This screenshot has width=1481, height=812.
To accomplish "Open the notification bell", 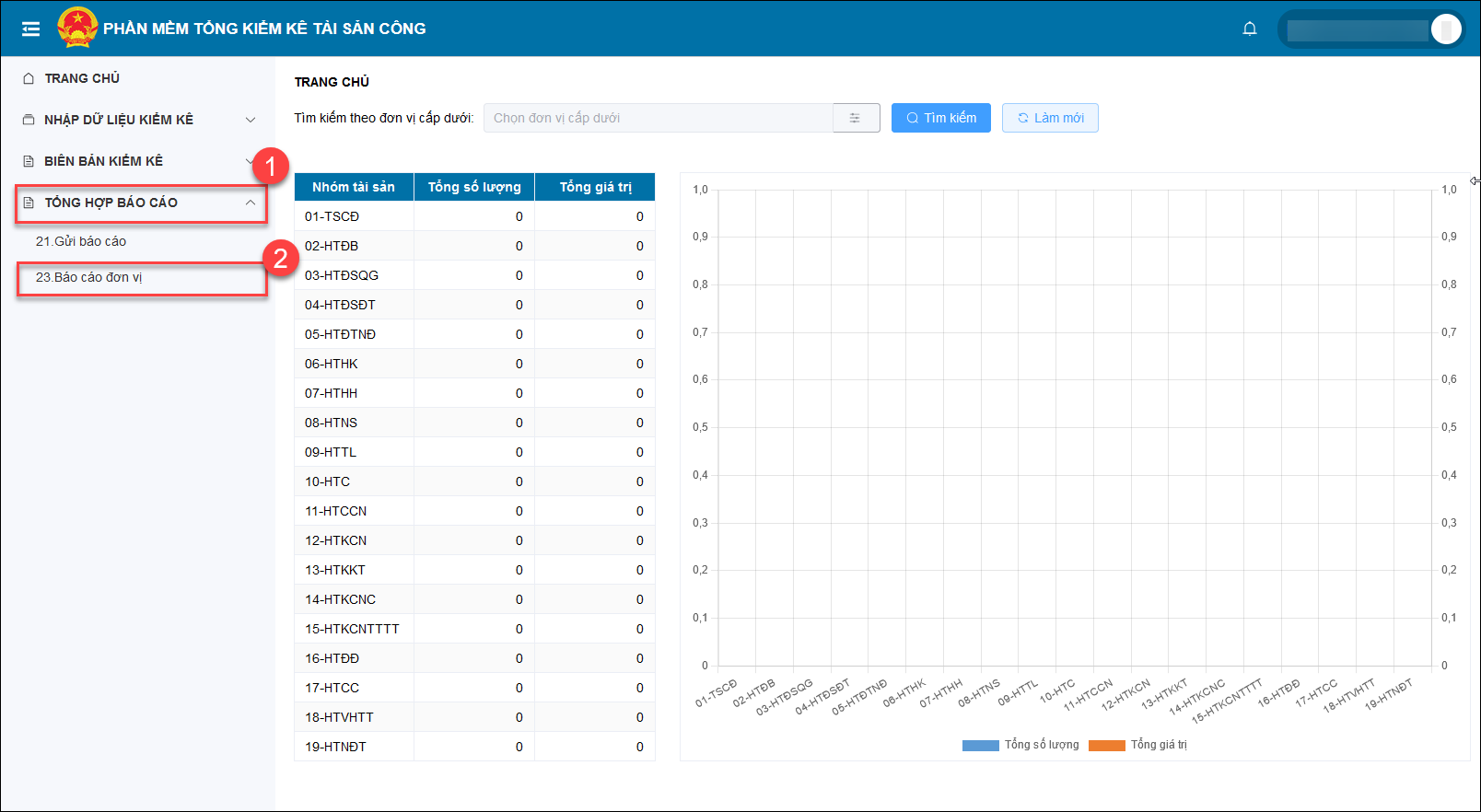I will coord(1250,29).
